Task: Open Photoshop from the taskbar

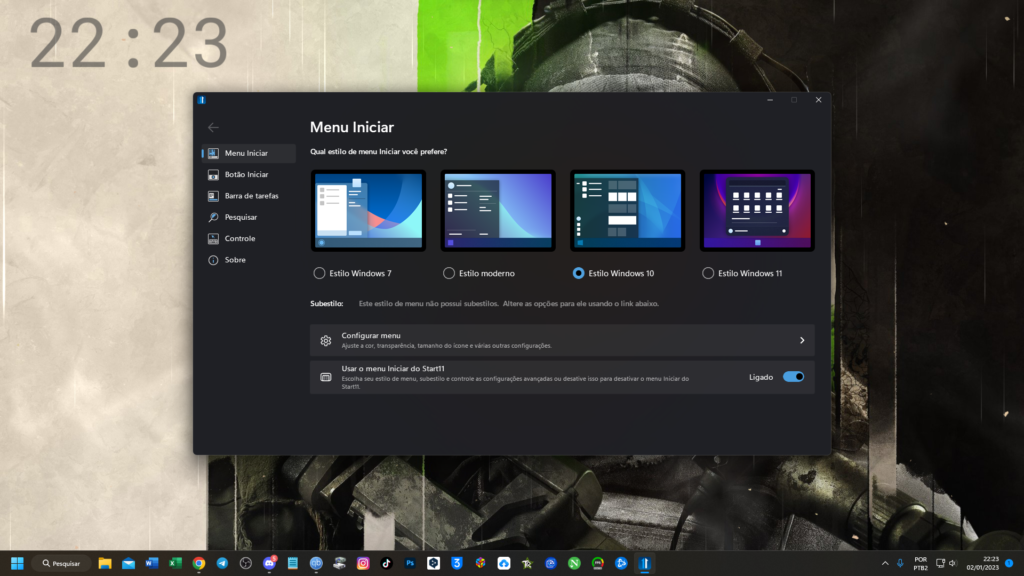Action: (x=410, y=563)
